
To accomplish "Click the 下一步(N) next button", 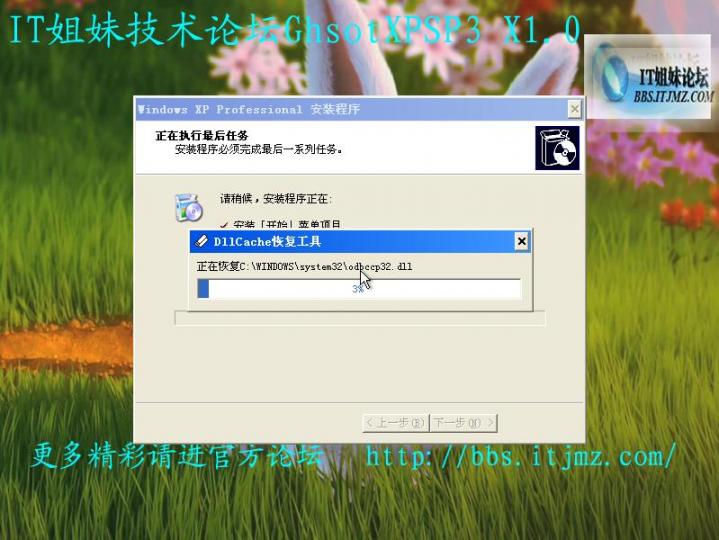I will pos(463,422).
